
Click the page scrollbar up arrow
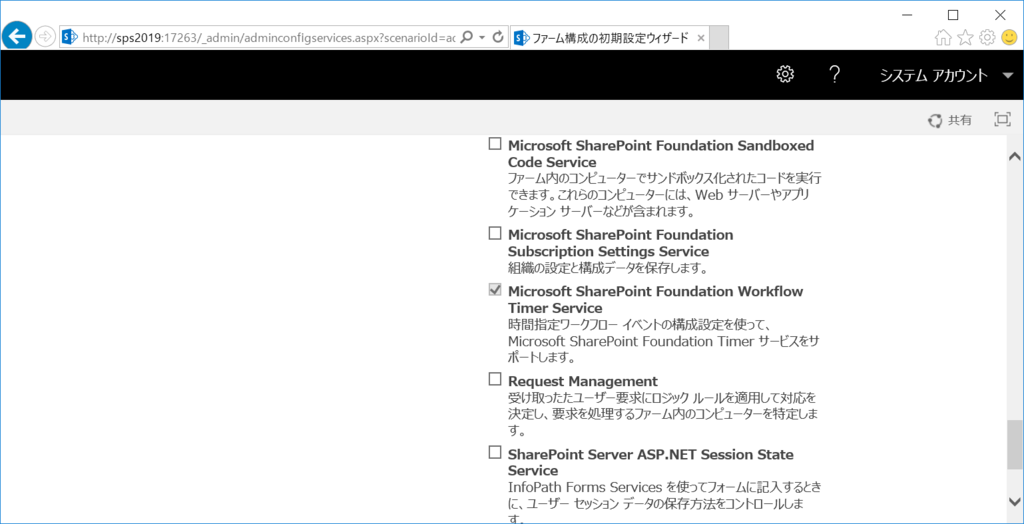[1014, 157]
